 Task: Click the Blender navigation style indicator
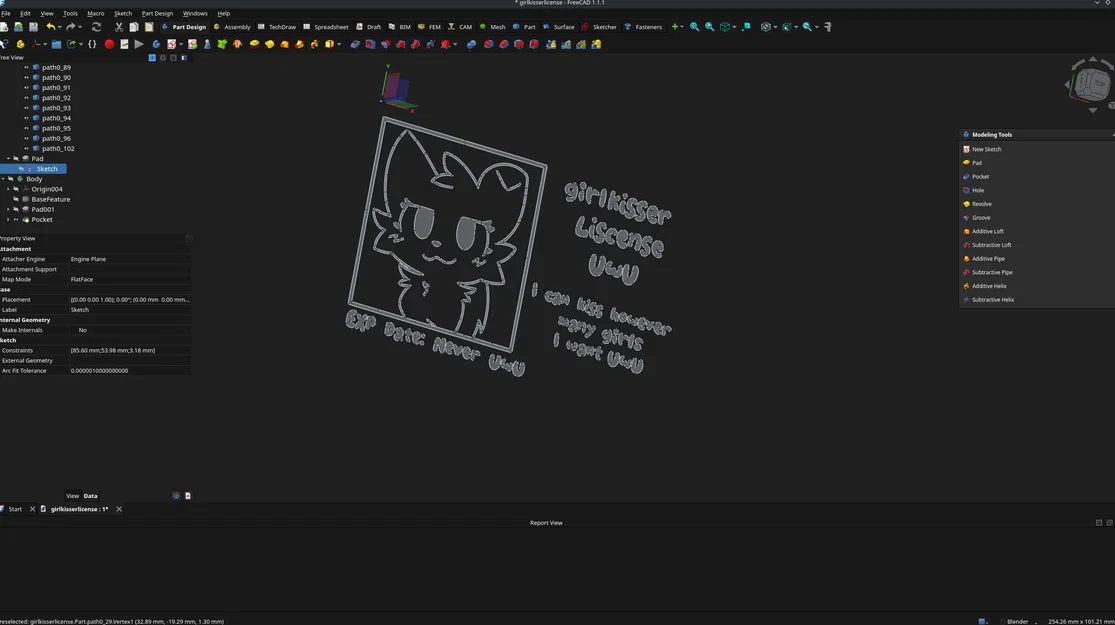[1018, 621]
